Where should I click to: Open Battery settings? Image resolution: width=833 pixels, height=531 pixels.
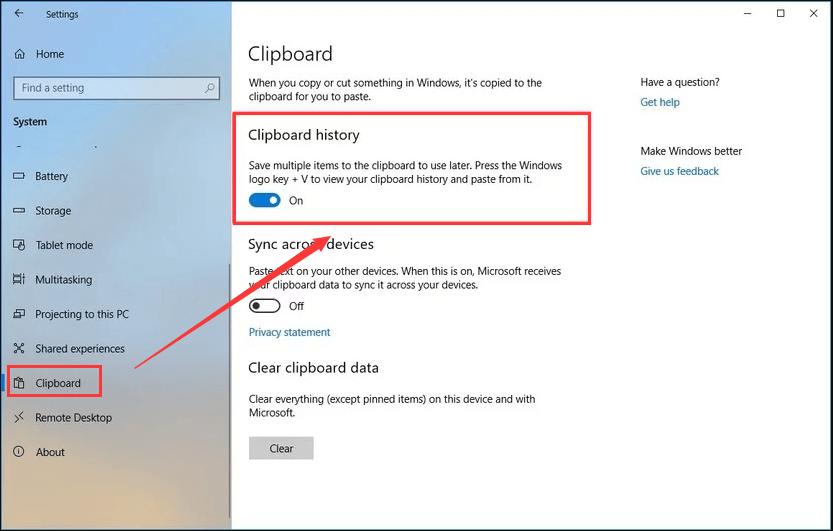(52, 176)
